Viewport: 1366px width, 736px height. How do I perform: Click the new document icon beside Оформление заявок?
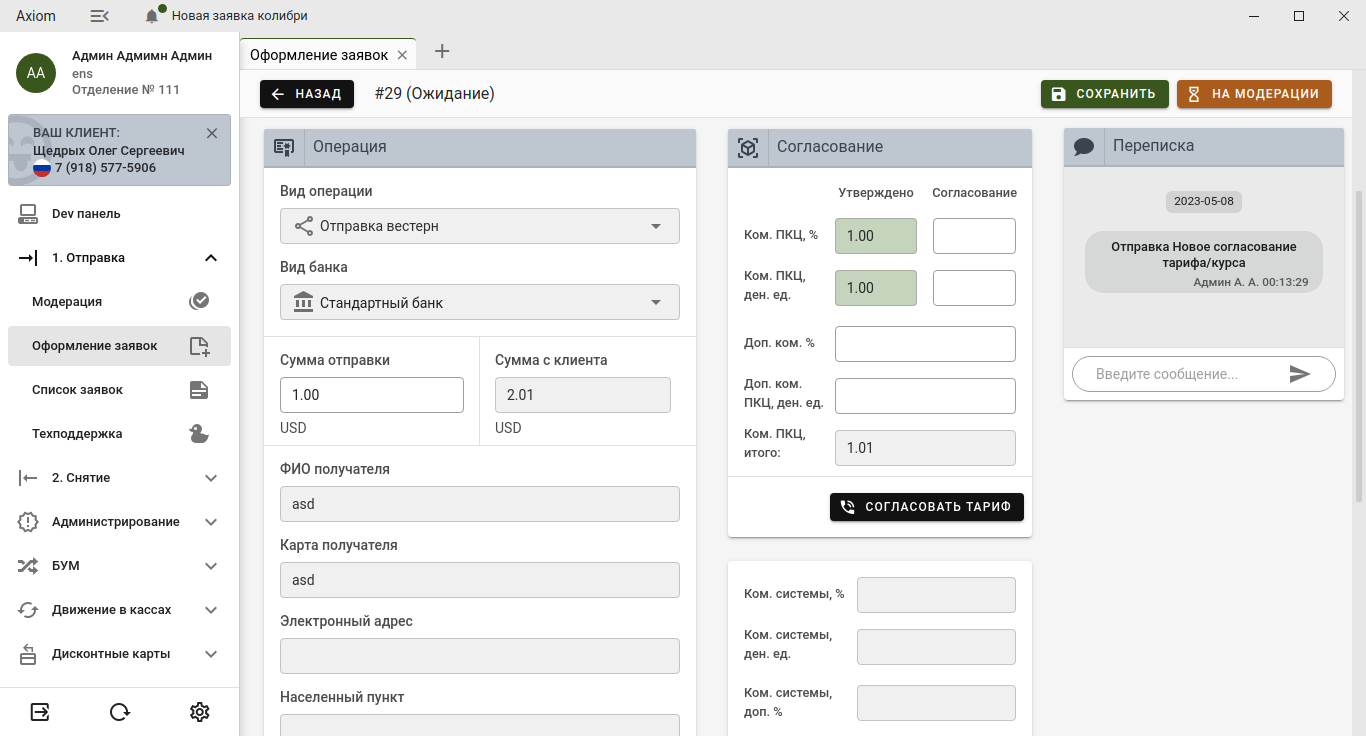click(x=199, y=346)
